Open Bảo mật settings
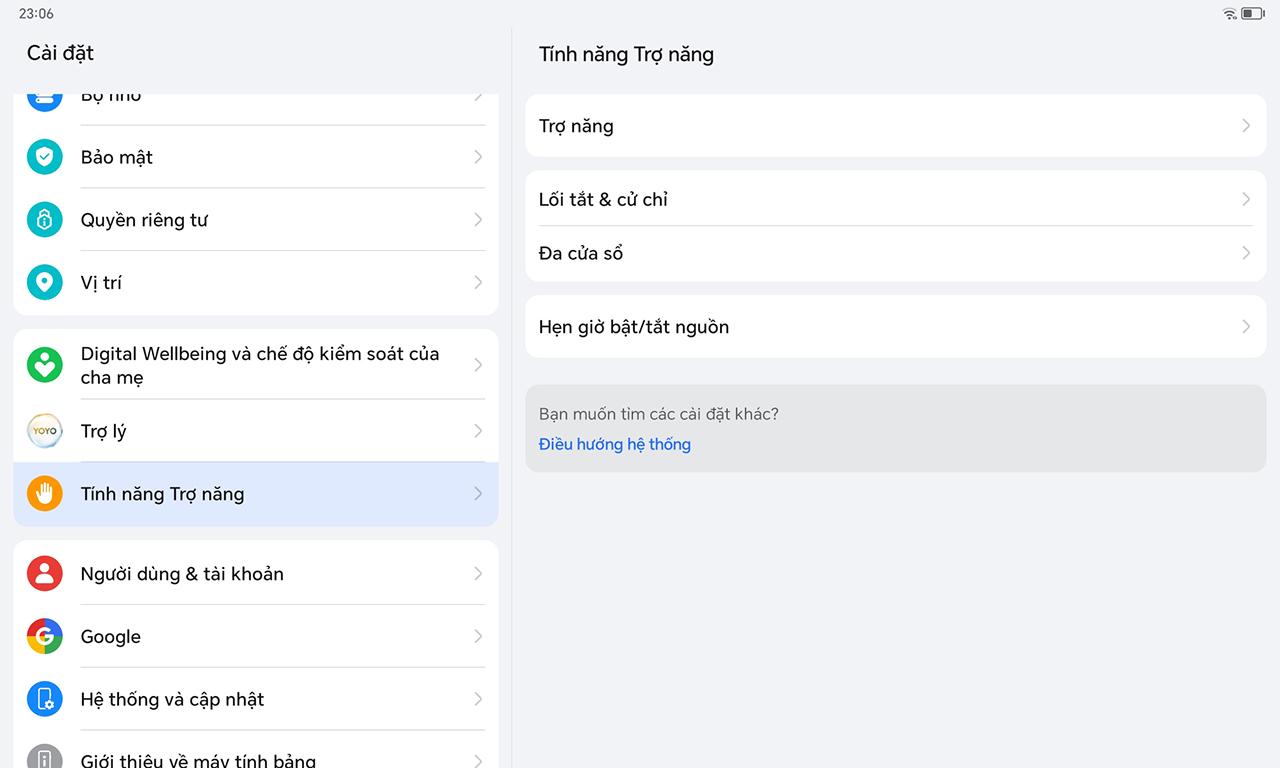Viewport: 1280px width, 768px height. (255, 157)
